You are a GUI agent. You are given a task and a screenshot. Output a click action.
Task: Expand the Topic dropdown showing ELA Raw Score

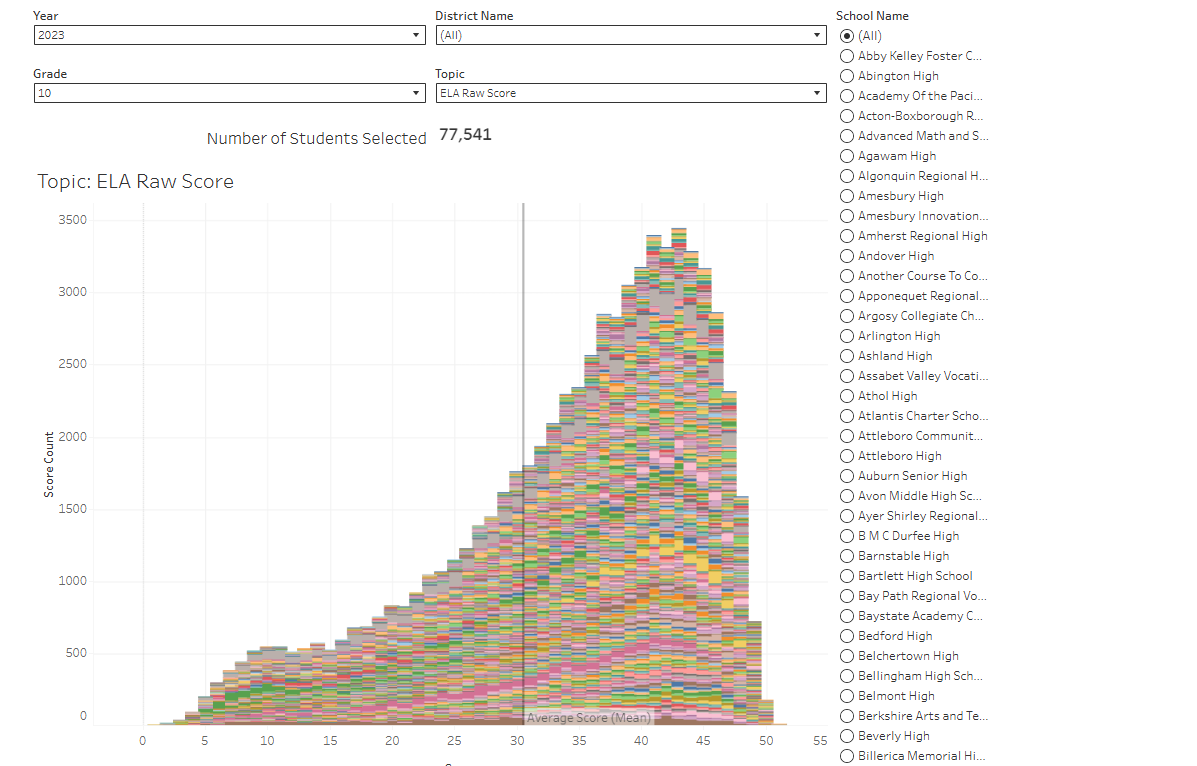(630, 93)
